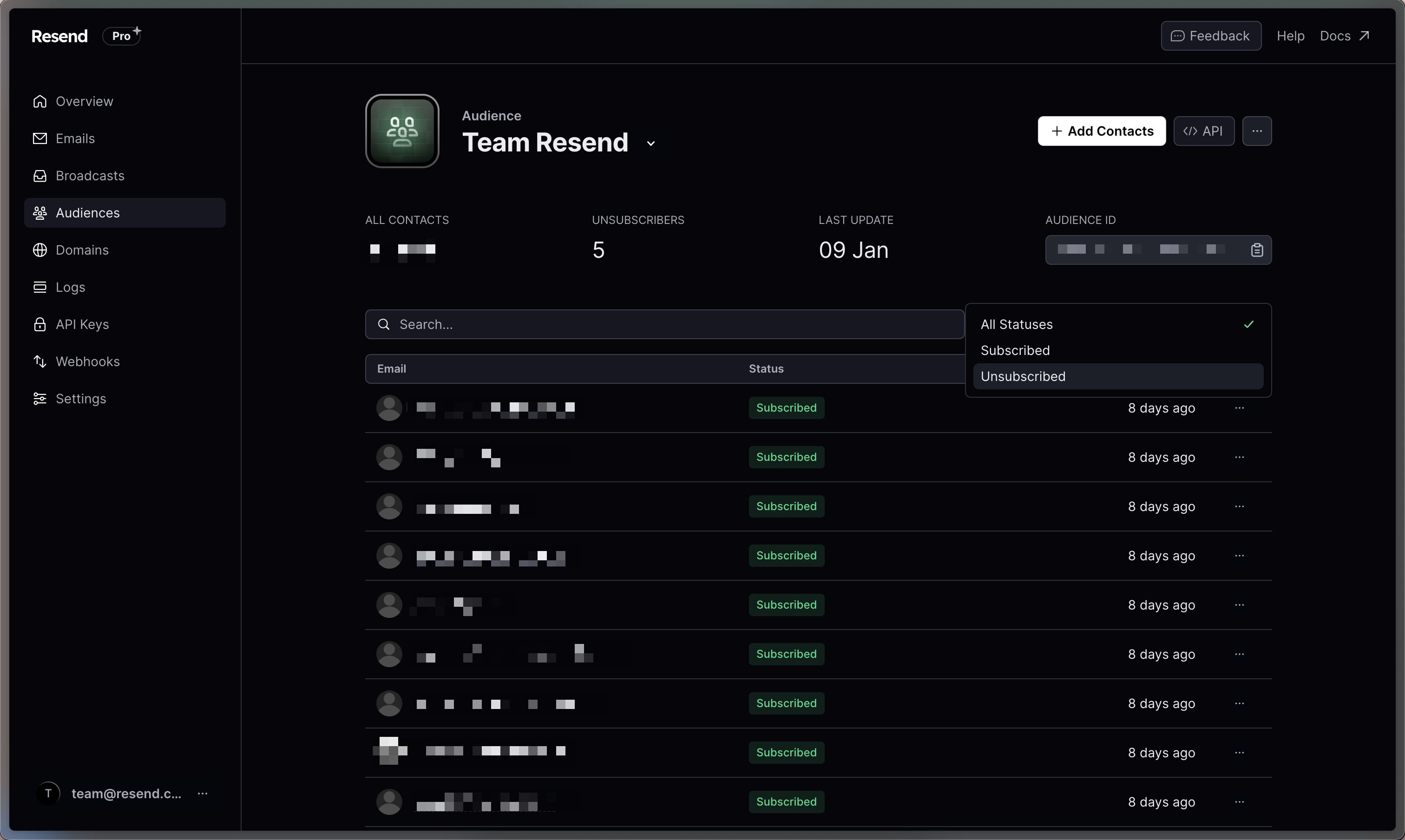Click the UNSUBSCRIBERS count of 5
1405x840 pixels.
click(598, 249)
